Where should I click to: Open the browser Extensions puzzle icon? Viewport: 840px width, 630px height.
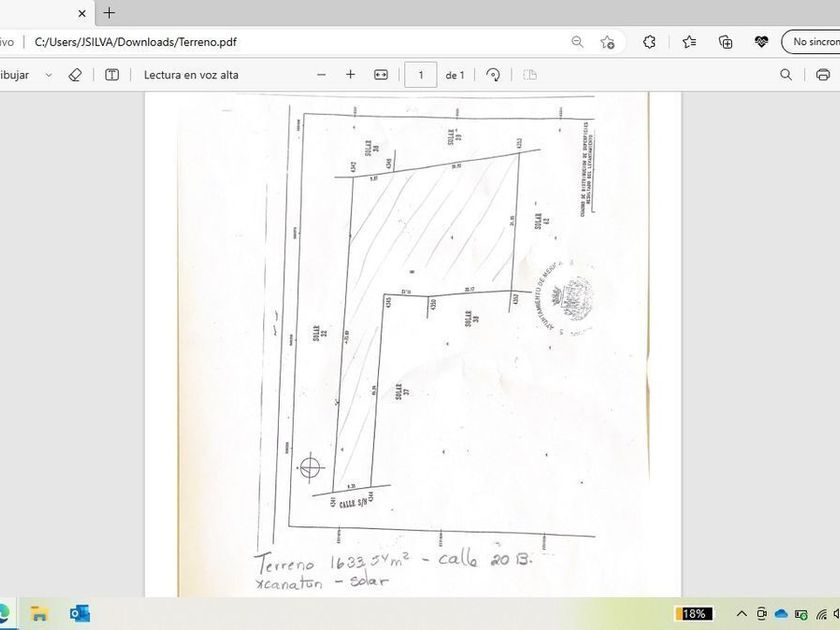(x=649, y=42)
